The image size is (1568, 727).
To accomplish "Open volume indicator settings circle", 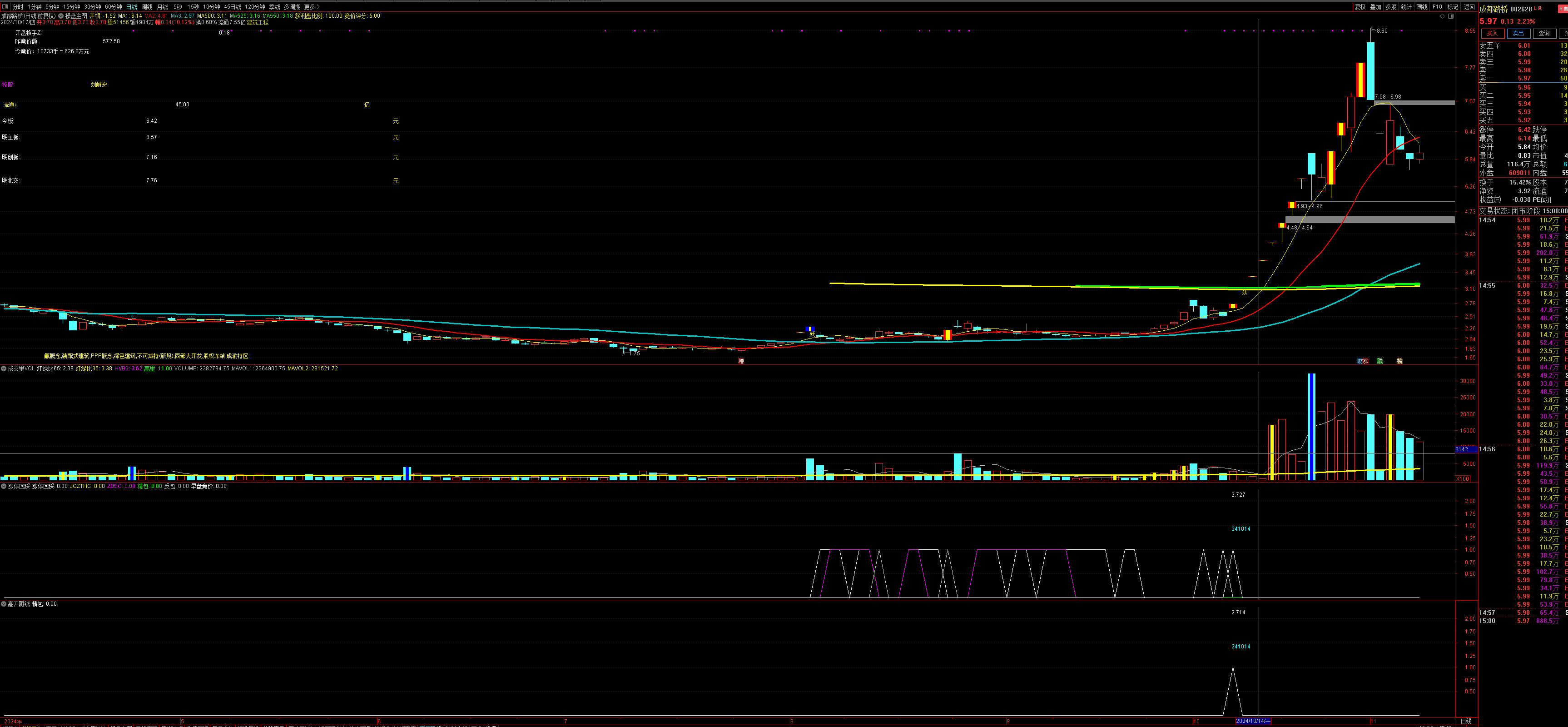I will coord(4,368).
